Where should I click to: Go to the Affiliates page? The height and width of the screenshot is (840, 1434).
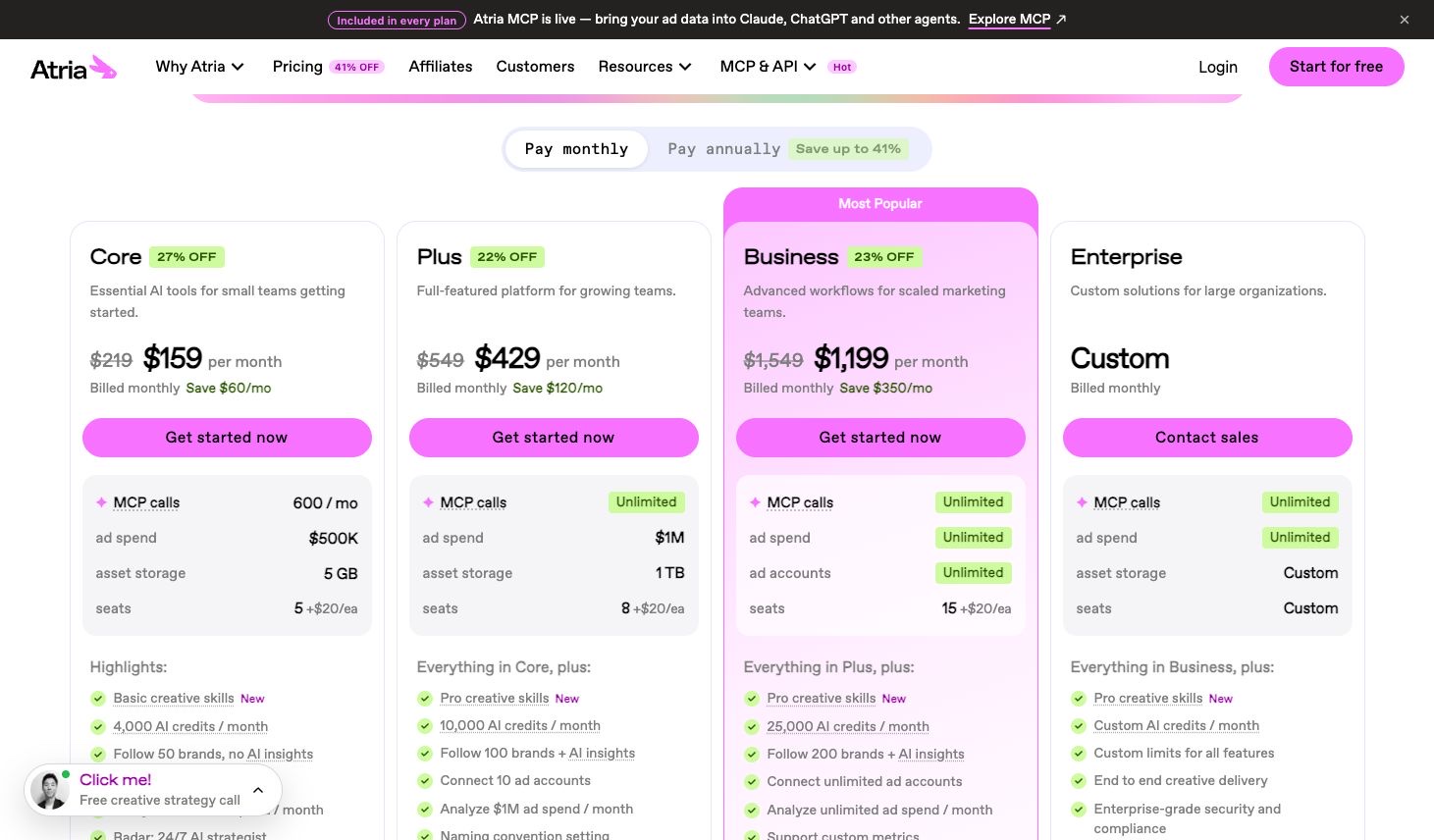coord(441,67)
